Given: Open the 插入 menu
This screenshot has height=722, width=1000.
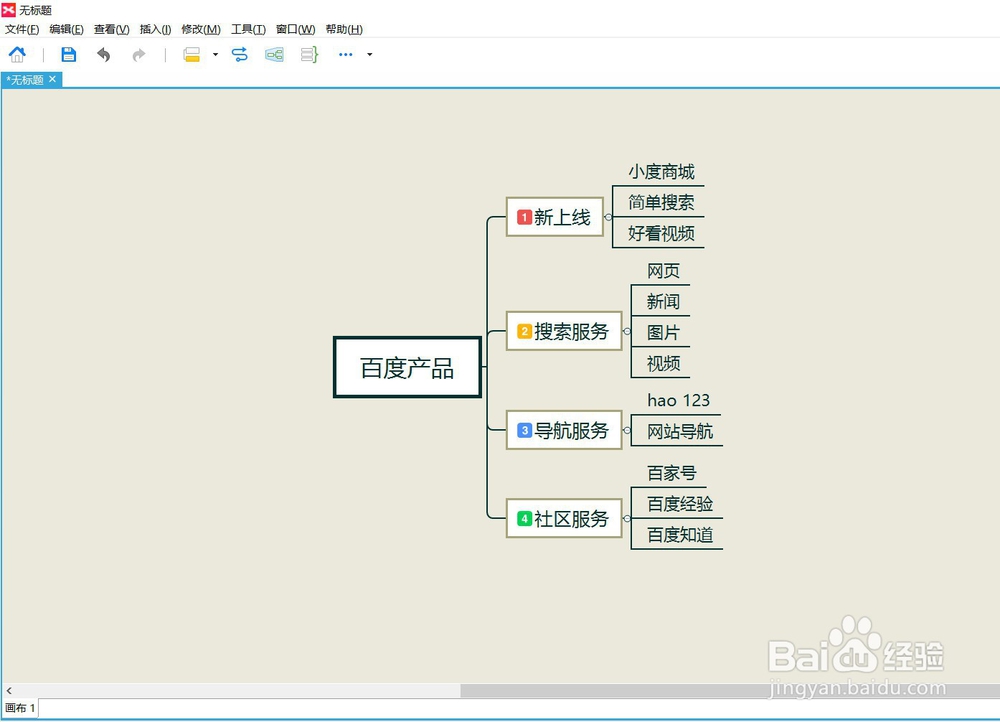Looking at the screenshot, I should (x=155, y=29).
